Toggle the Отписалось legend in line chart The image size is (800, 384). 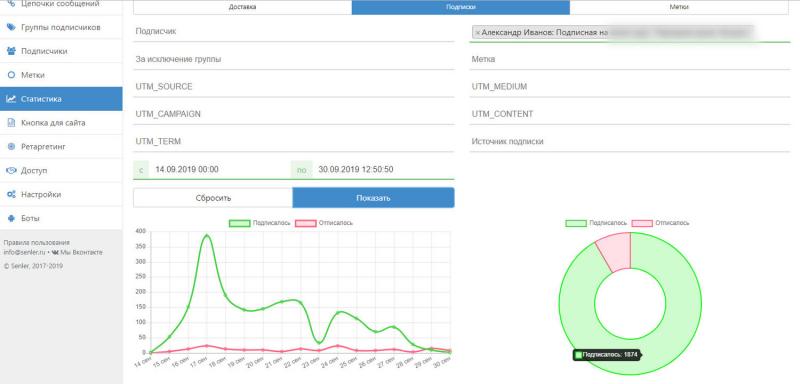[x=324, y=223]
